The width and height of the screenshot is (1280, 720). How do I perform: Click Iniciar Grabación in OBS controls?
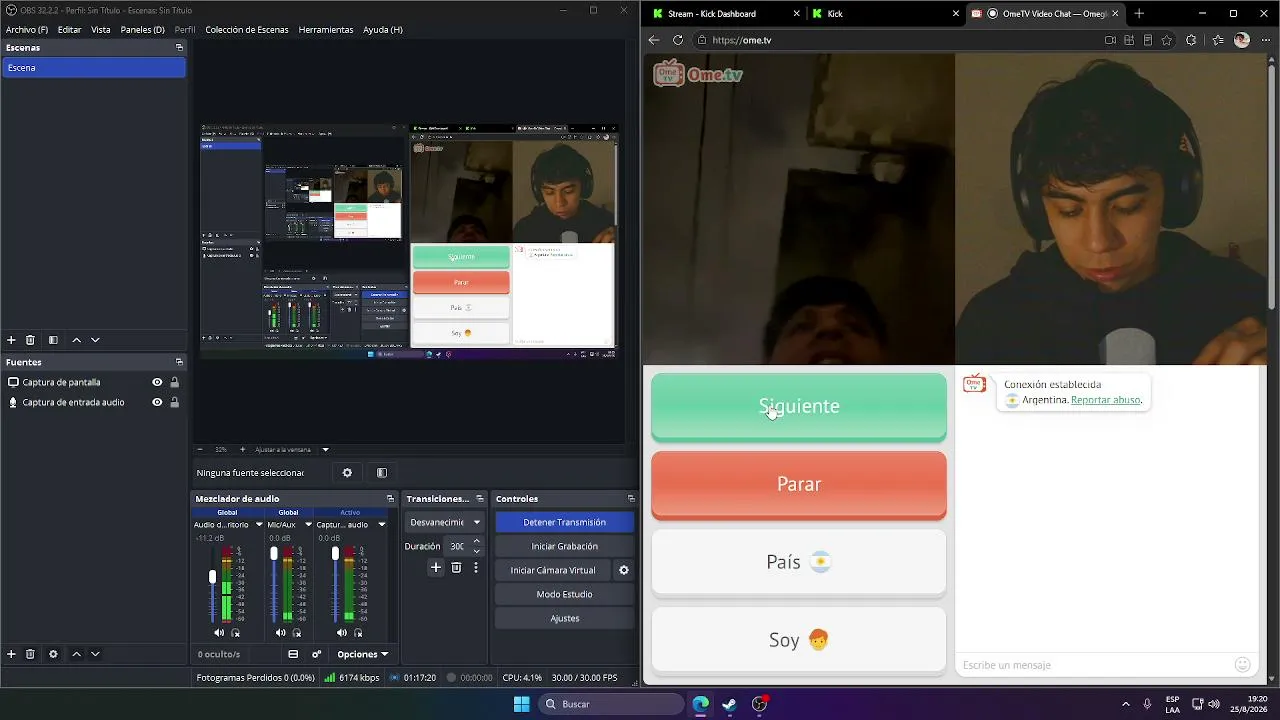(x=564, y=546)
